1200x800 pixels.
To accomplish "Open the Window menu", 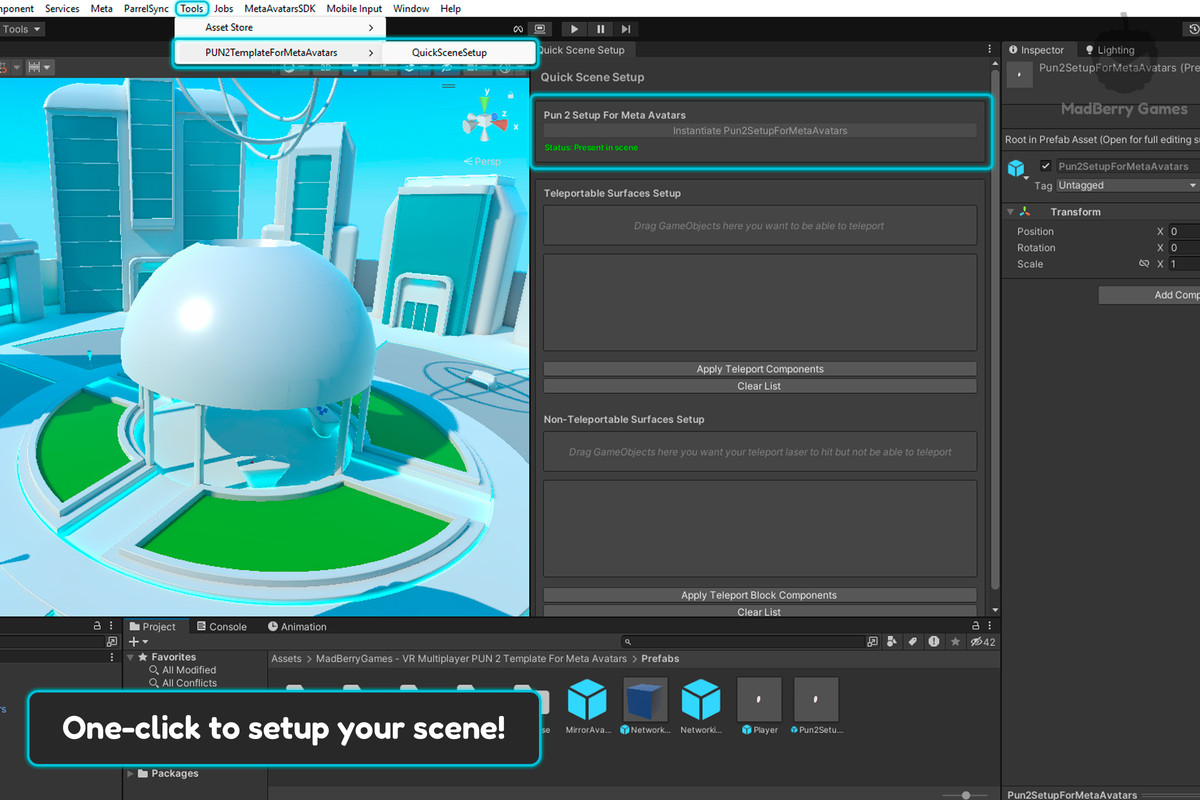I will pos(411,8).
